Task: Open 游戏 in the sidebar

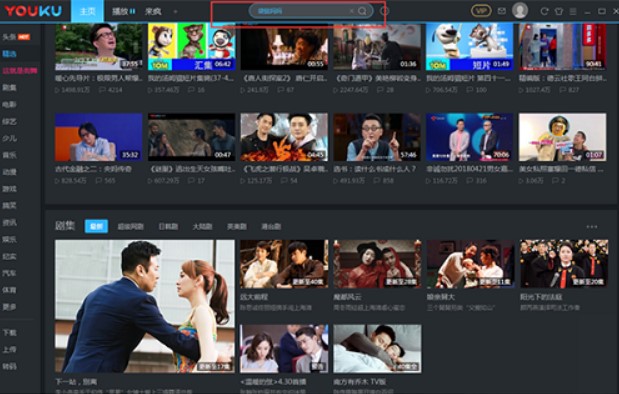Action: point(9,189)
